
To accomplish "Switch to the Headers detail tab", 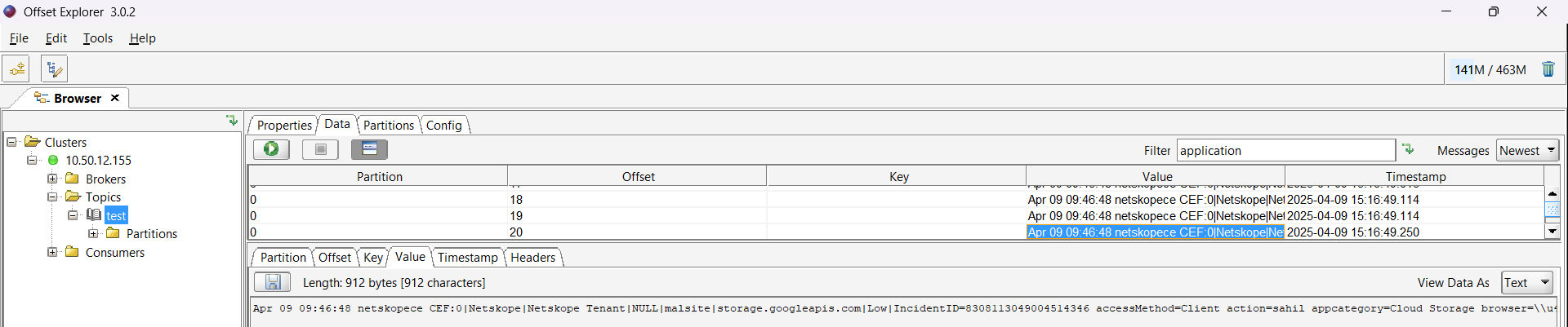I will [x=533, y=257].
